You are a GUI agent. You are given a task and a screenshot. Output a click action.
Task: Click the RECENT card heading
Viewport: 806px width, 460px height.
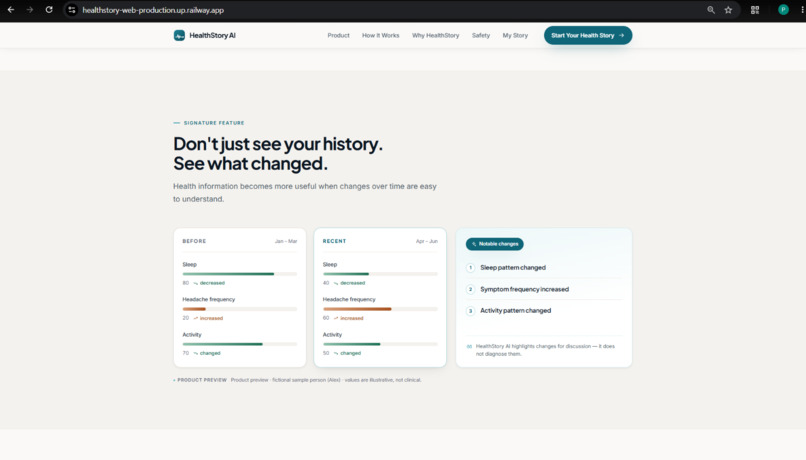[x=335, y=241]
